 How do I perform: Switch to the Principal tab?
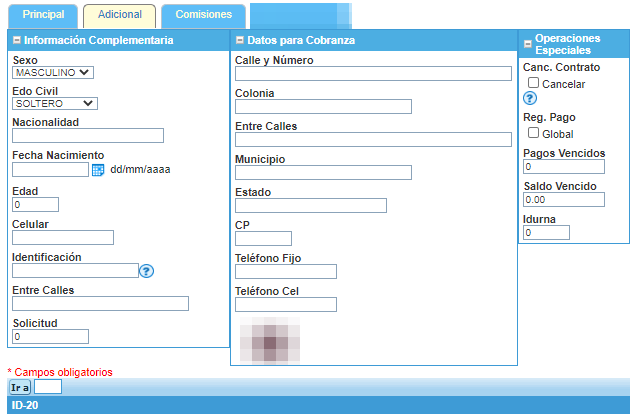43,15
